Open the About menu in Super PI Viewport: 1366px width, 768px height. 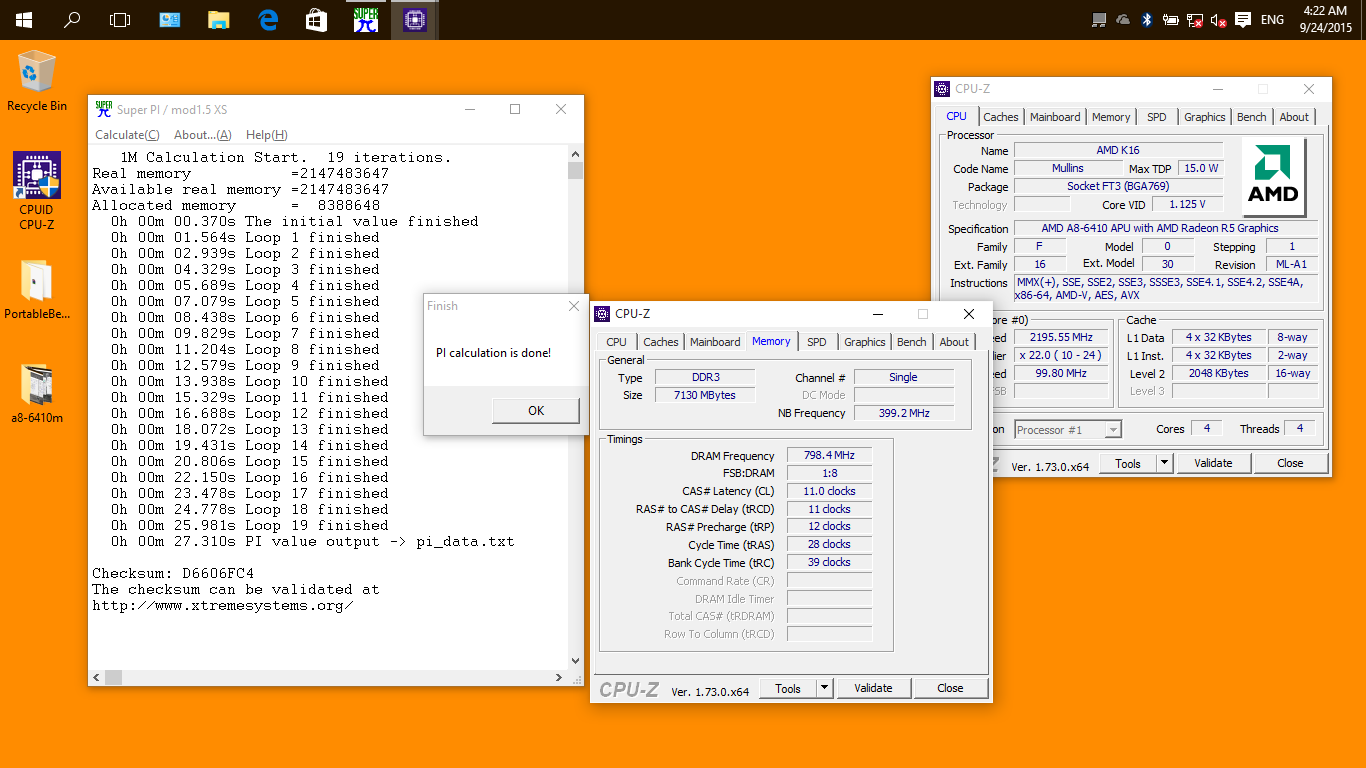tap(203, 135)
